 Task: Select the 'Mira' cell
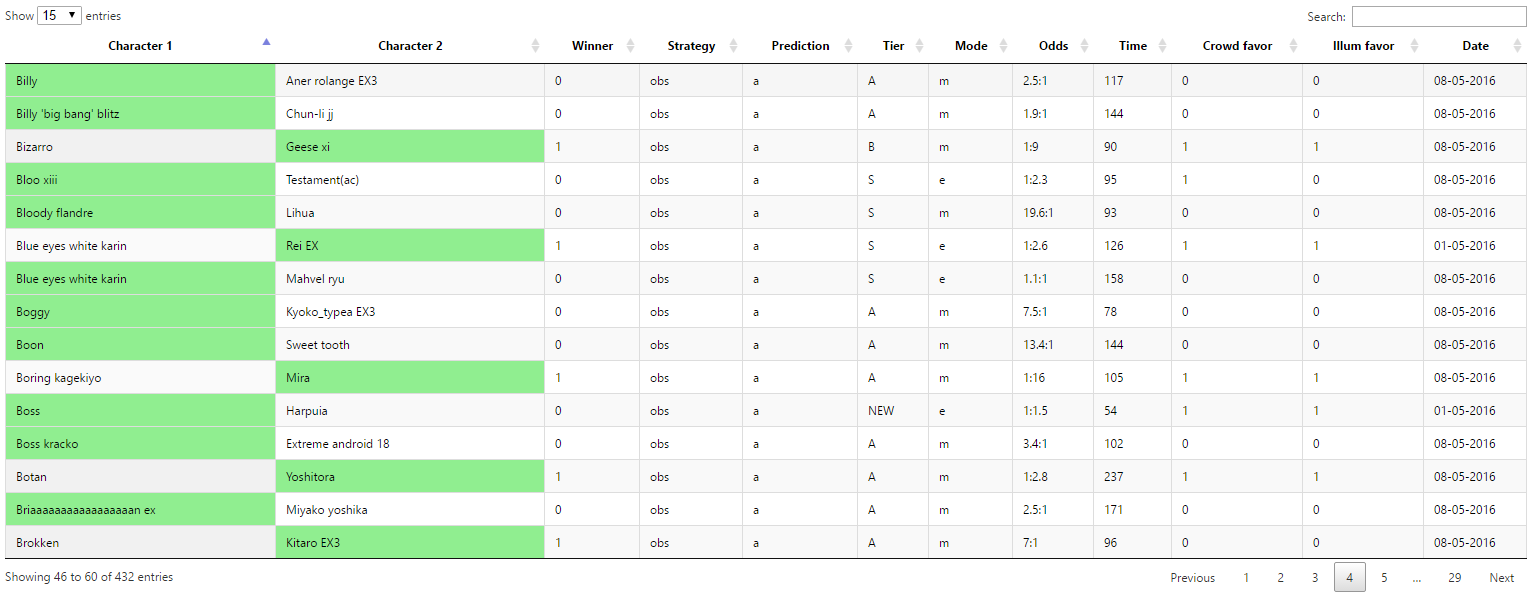pos(410,378)
